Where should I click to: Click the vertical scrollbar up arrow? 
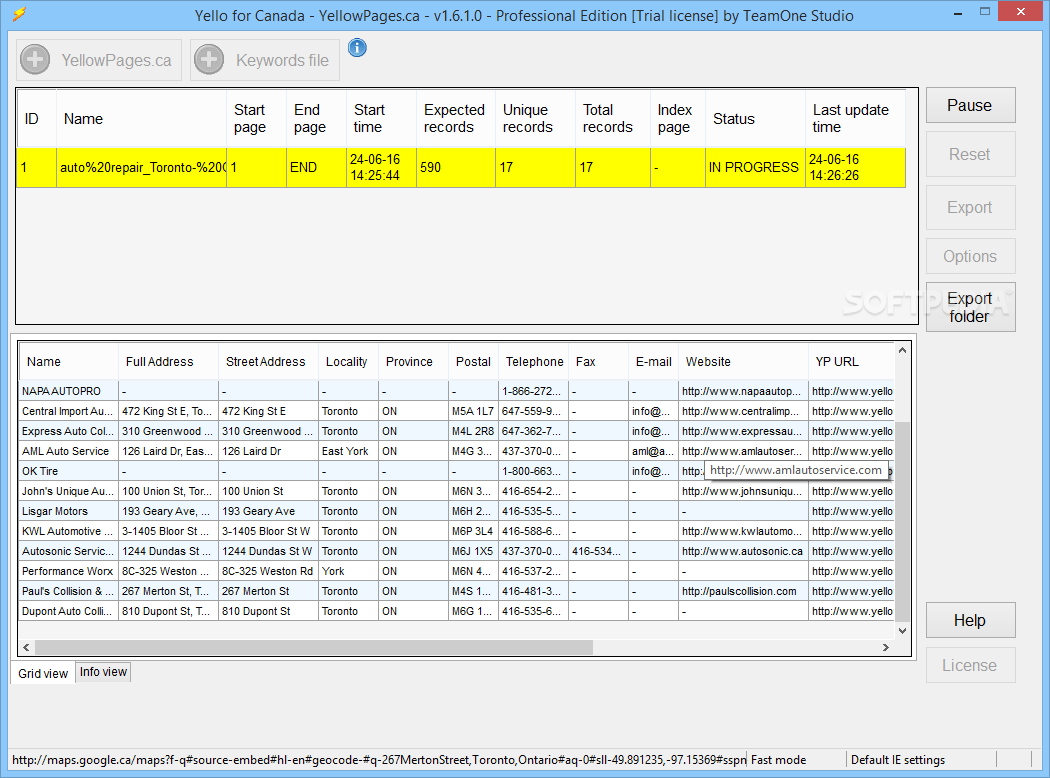[x=903, y=351]
